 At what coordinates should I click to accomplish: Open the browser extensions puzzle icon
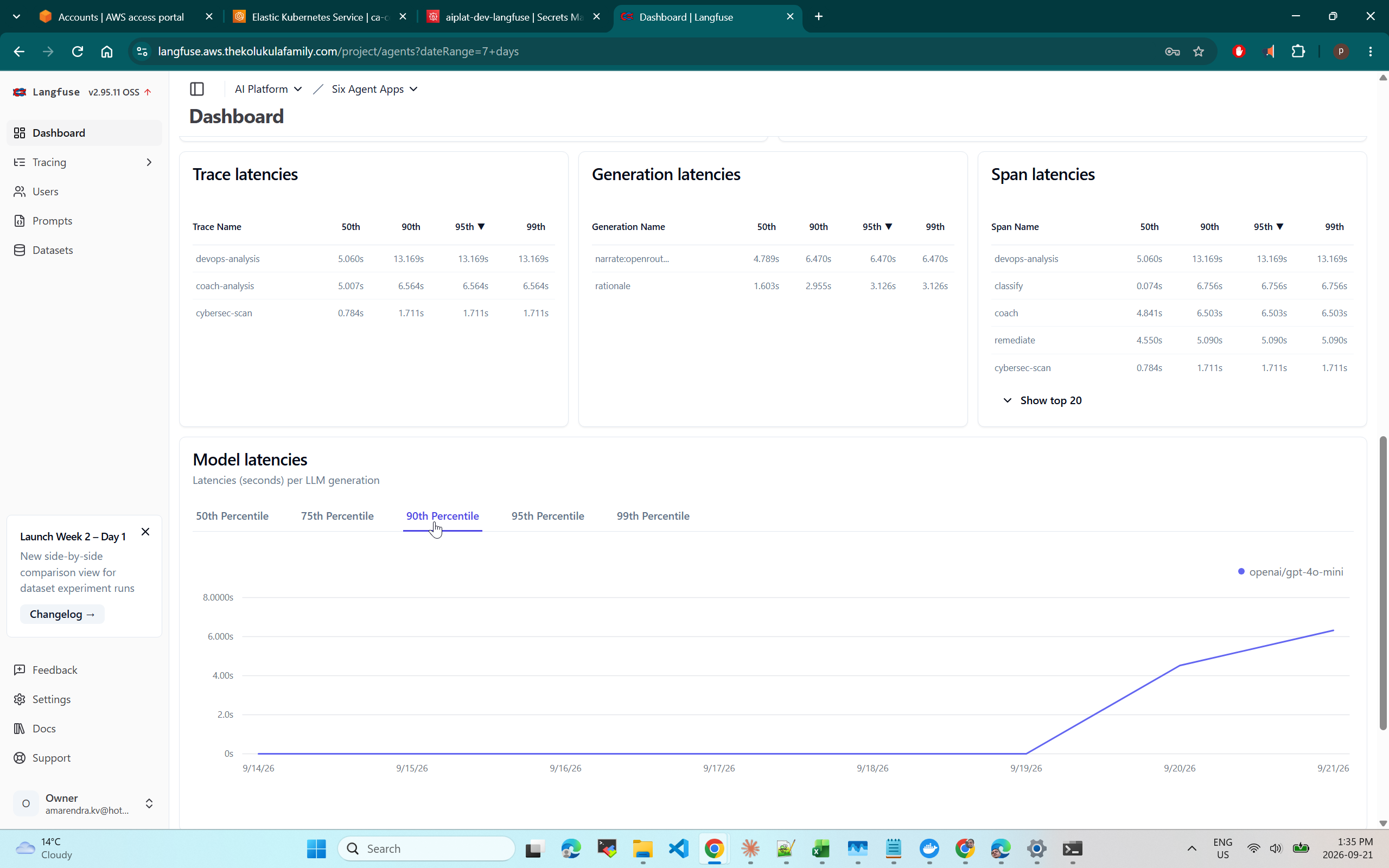click(x=1298, y=52)
